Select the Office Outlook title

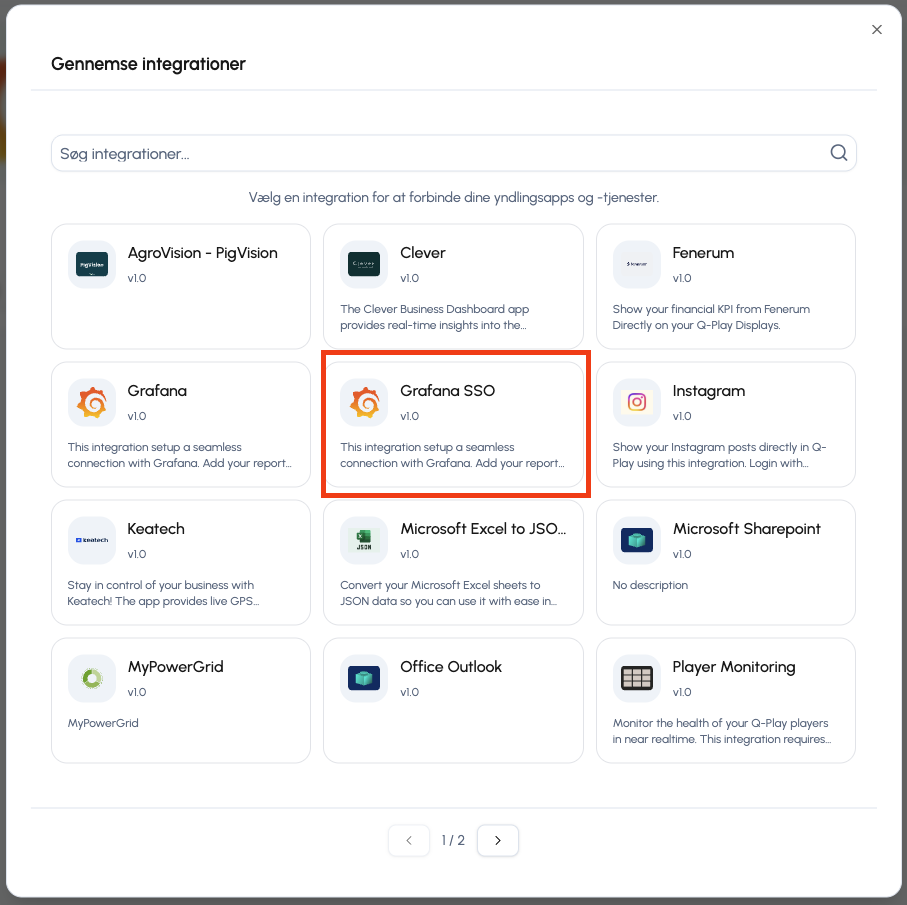(451, 667)
